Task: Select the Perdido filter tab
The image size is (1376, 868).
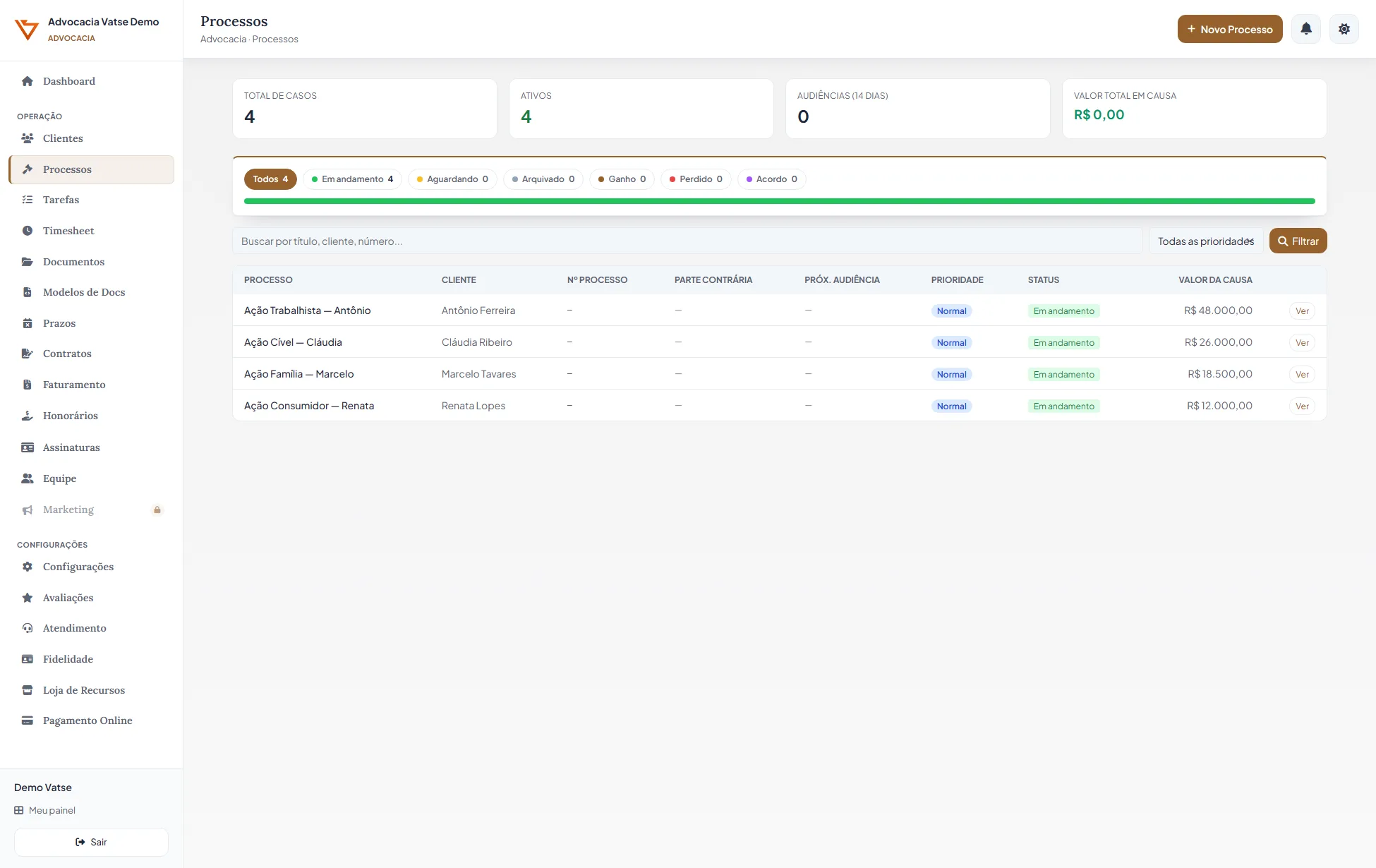Action: coord(696,179)
